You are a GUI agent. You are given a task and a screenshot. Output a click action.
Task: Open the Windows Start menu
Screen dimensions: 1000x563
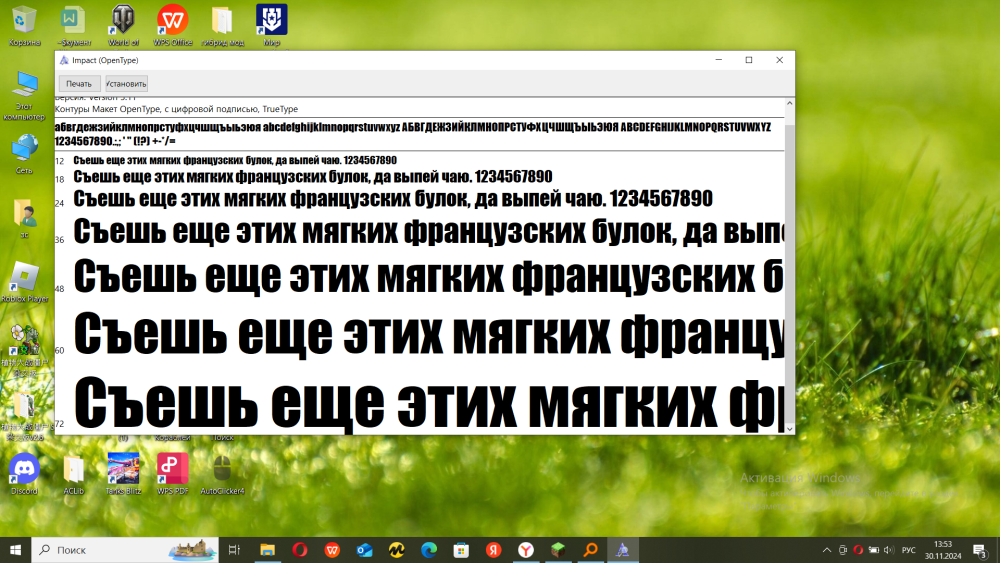click(x=15, y=550)
